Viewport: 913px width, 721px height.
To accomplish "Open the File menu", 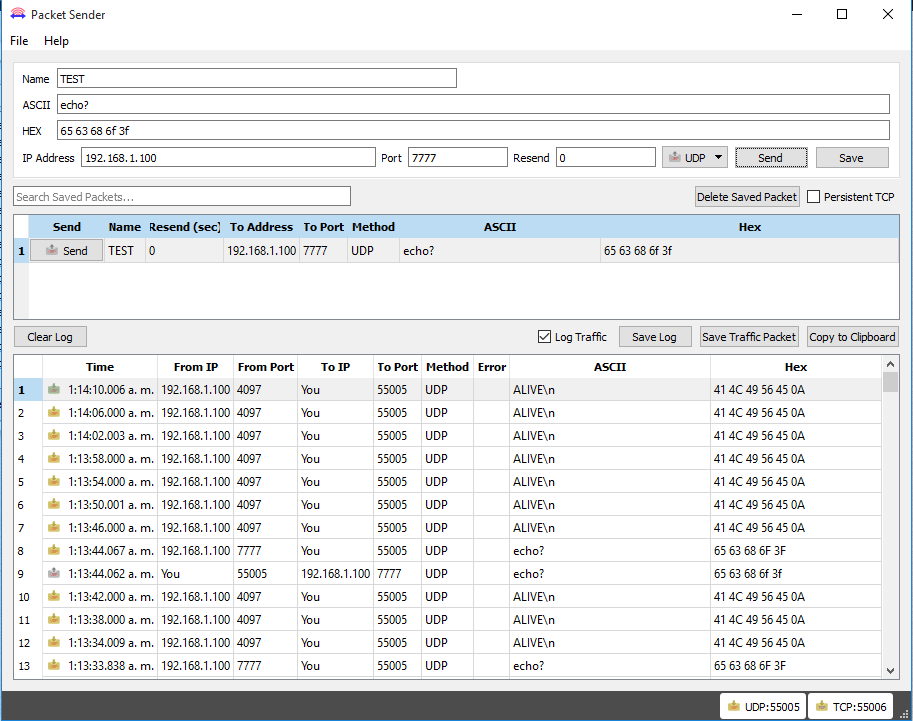I will point(19,41).
